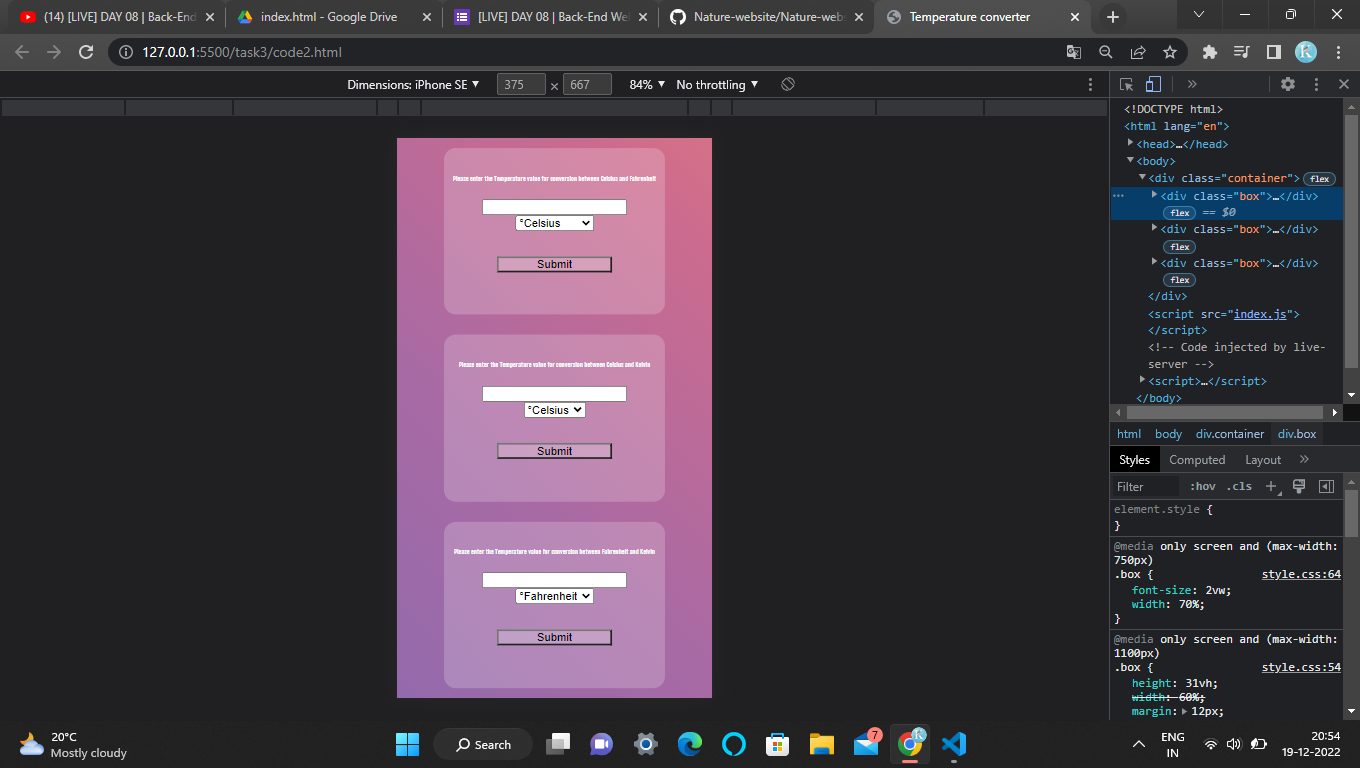Click first temperature input in Celsius-Fahrenheit box

click(554, 207)
